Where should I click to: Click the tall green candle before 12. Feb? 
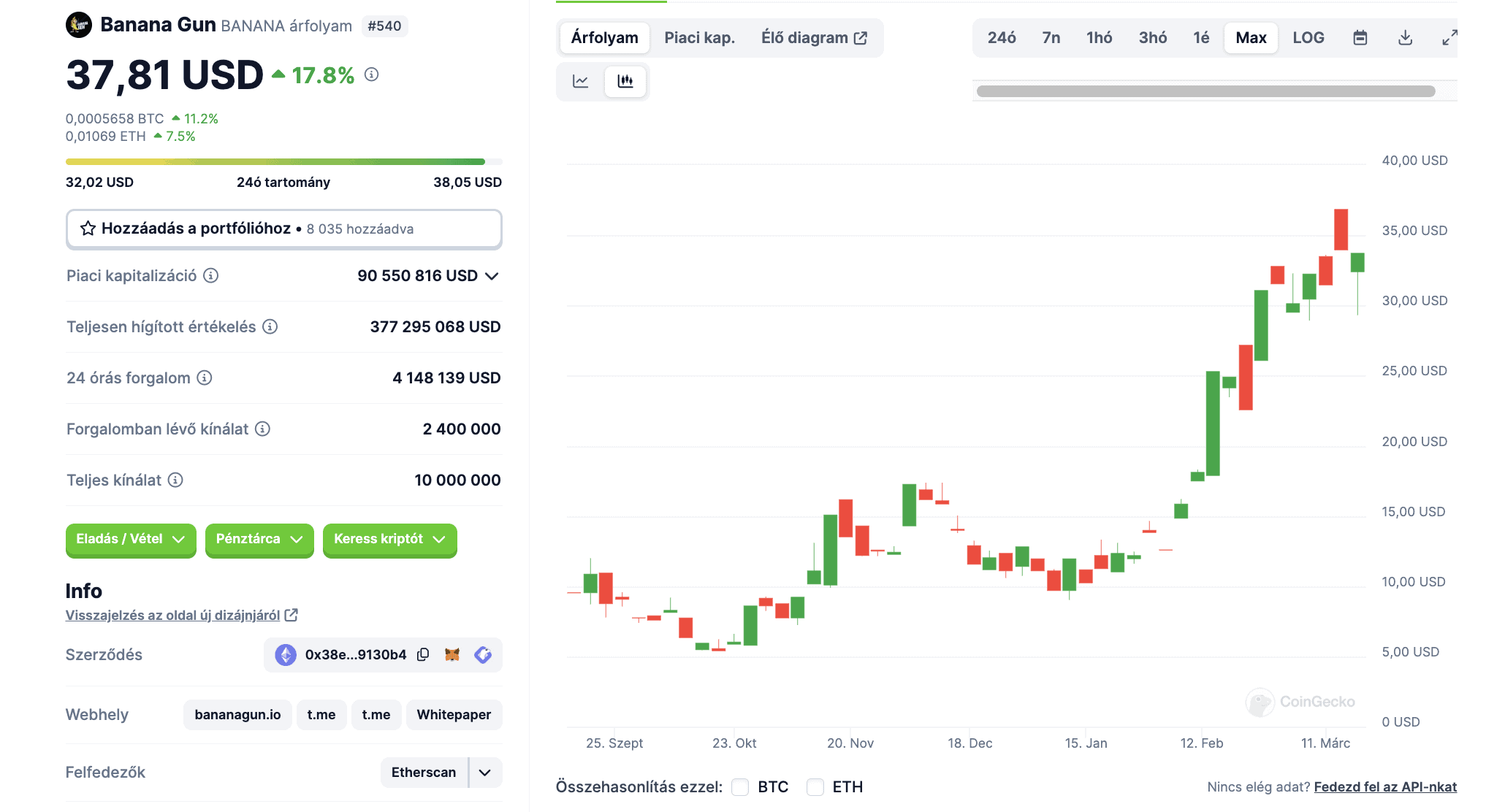(x=1213, y=424)
